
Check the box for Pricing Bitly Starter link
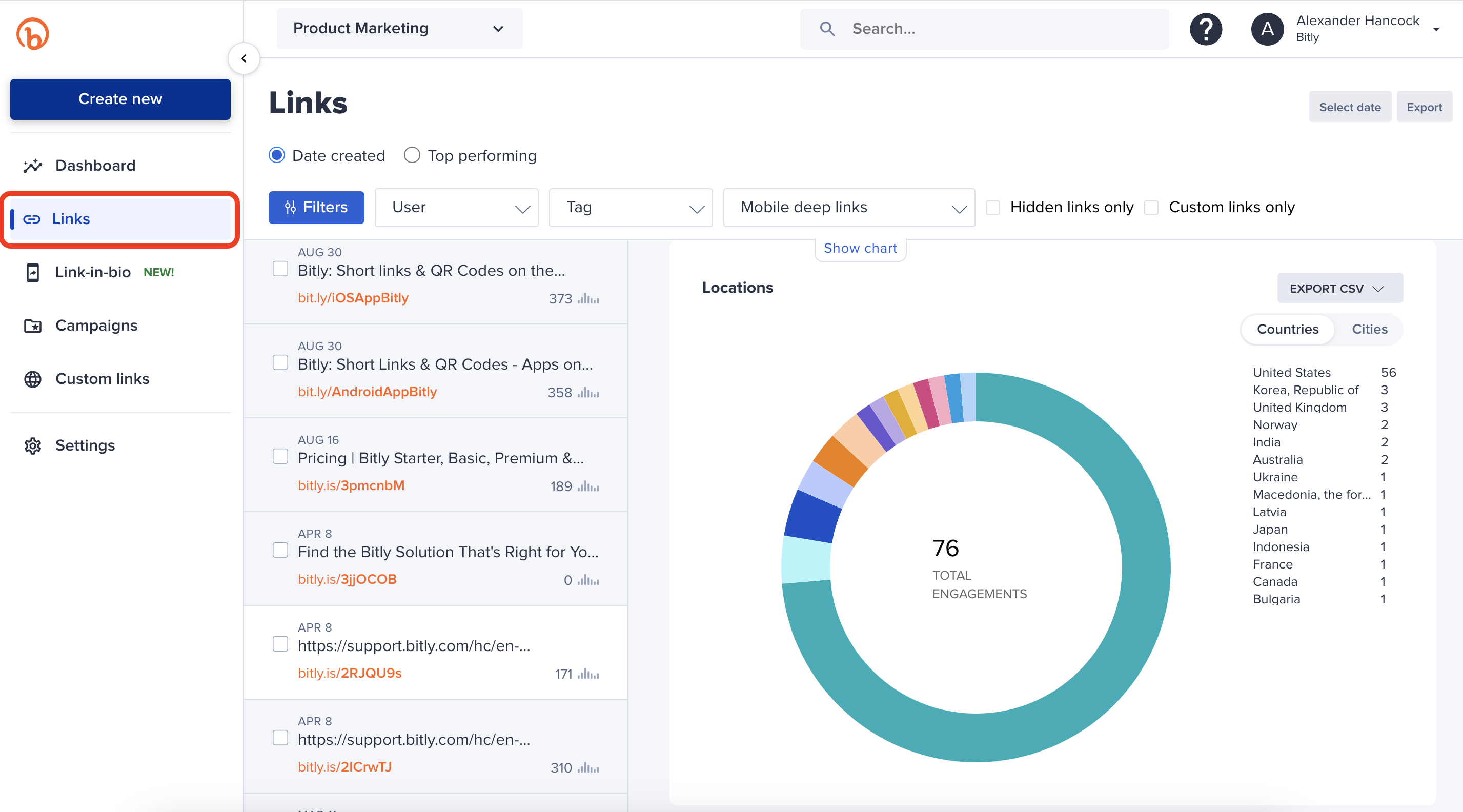pyautogui.click(x=280, y=456)
